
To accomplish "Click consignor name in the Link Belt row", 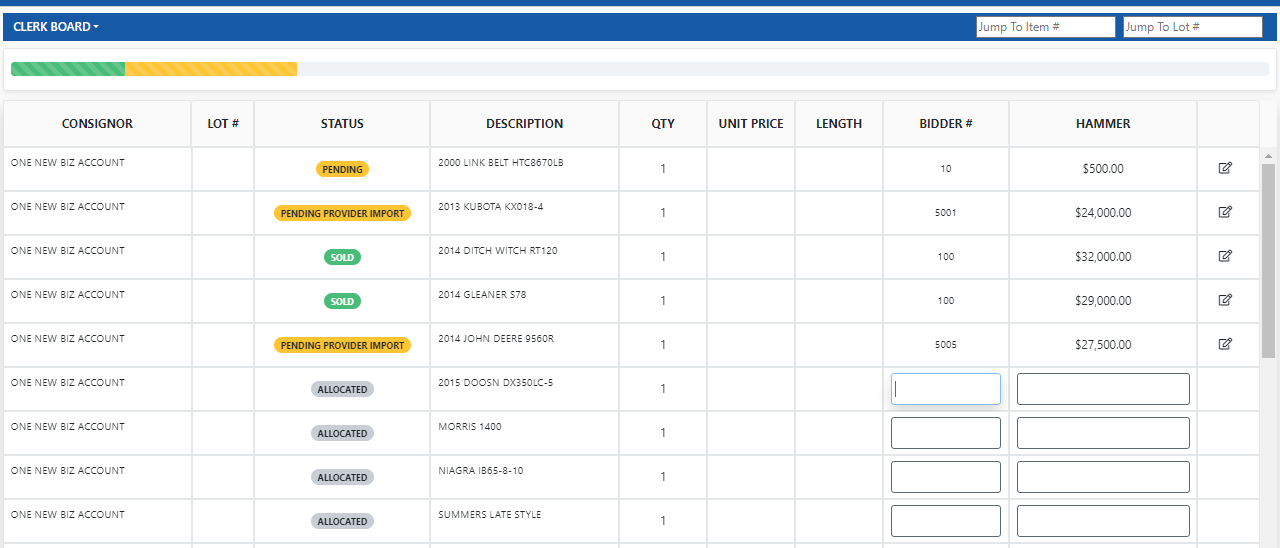I will pyautogui.click(x=68, y=162).
